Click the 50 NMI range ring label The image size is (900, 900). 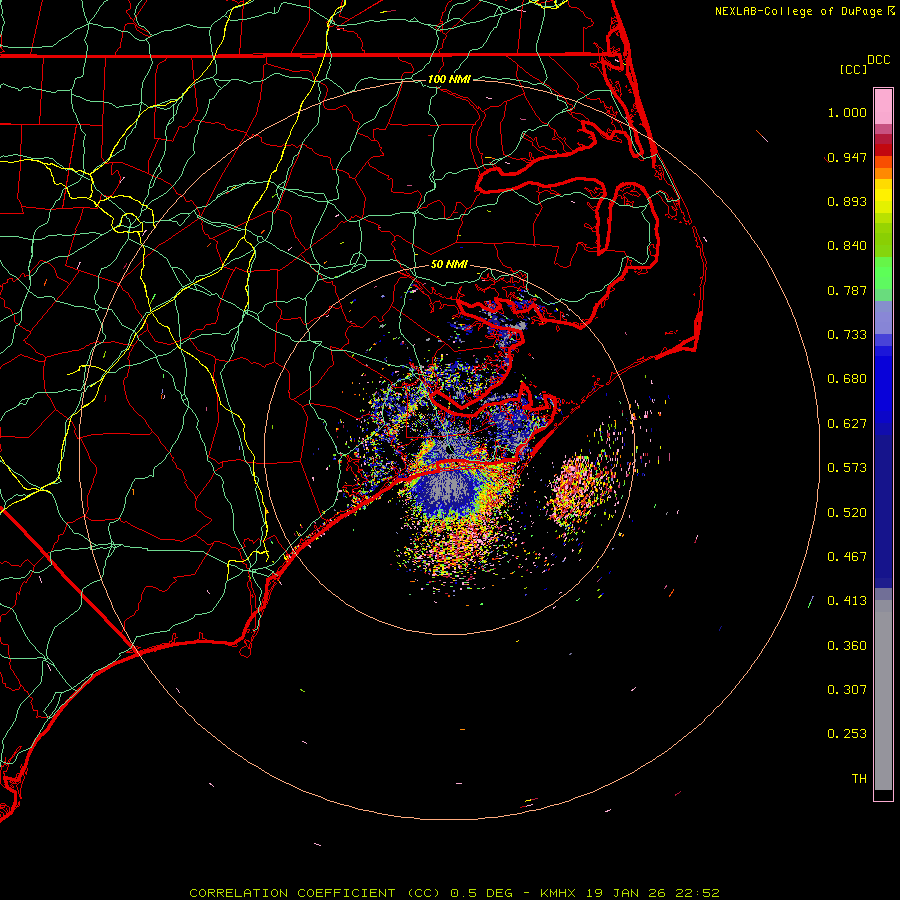click(x=449, y=264)
